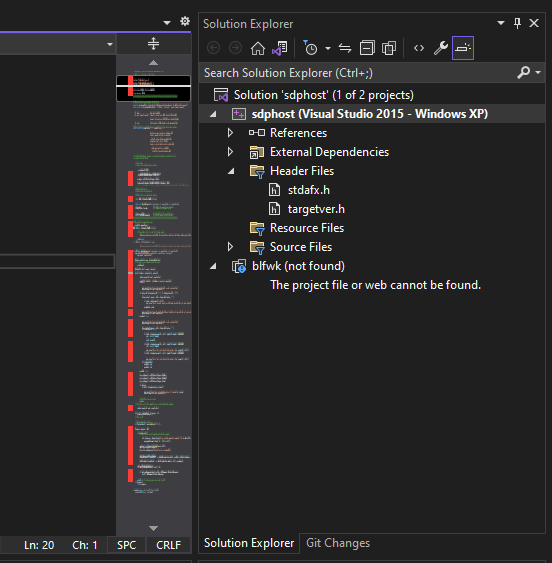Open the search options dropdown arrow

pos(538,73)
